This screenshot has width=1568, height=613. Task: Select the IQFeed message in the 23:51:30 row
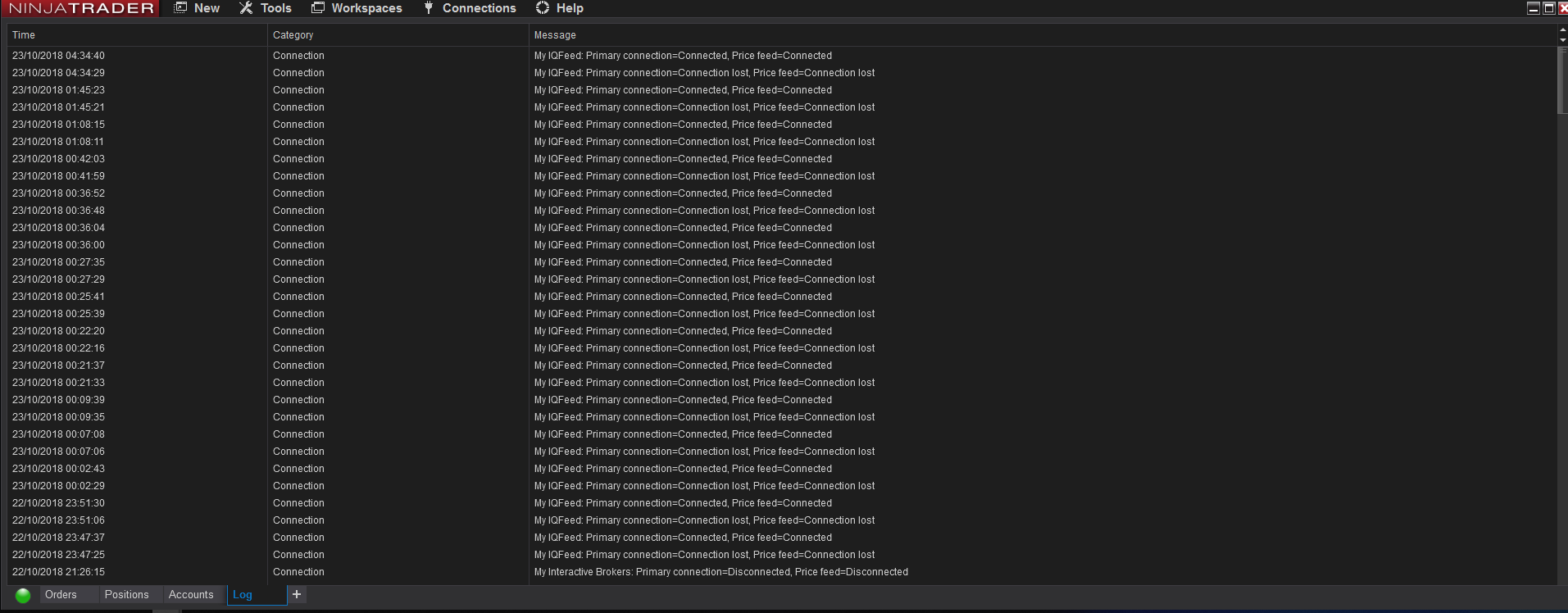[x=683, y=503]
